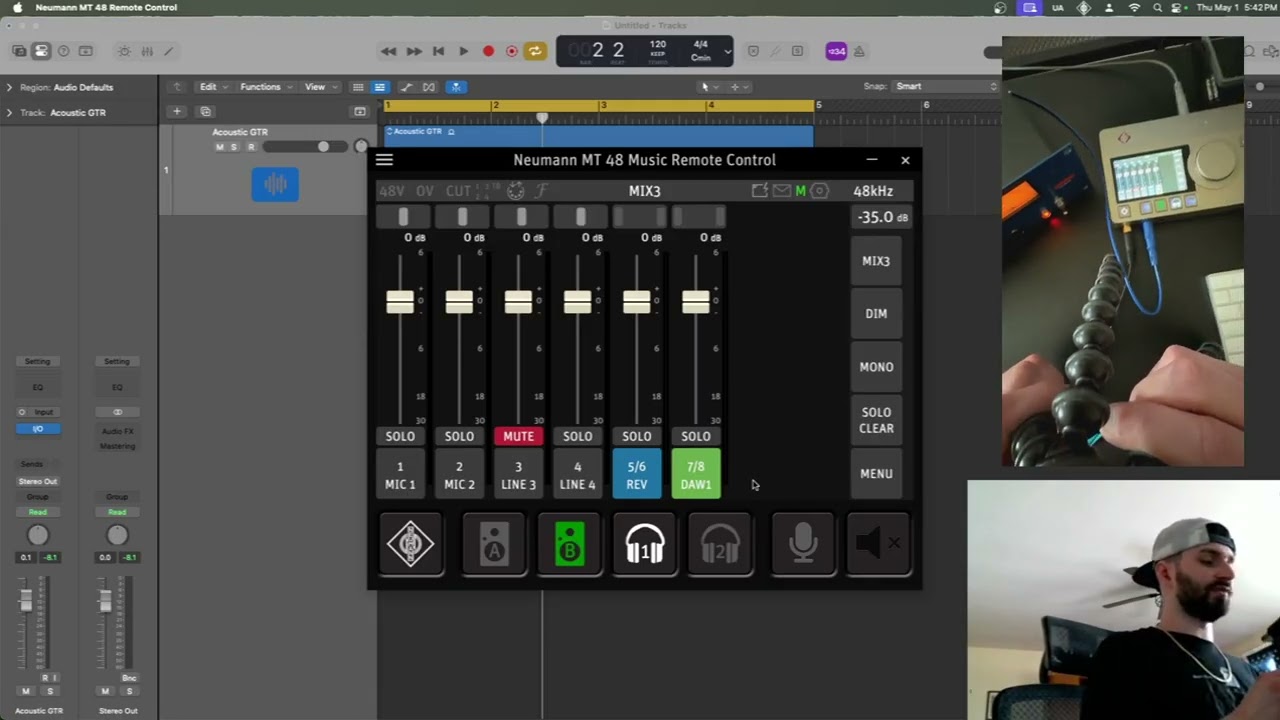Toggle SOLO on 7/8 DAW1 channel
Screen dimensions: 1280x720
click(696, 436)
